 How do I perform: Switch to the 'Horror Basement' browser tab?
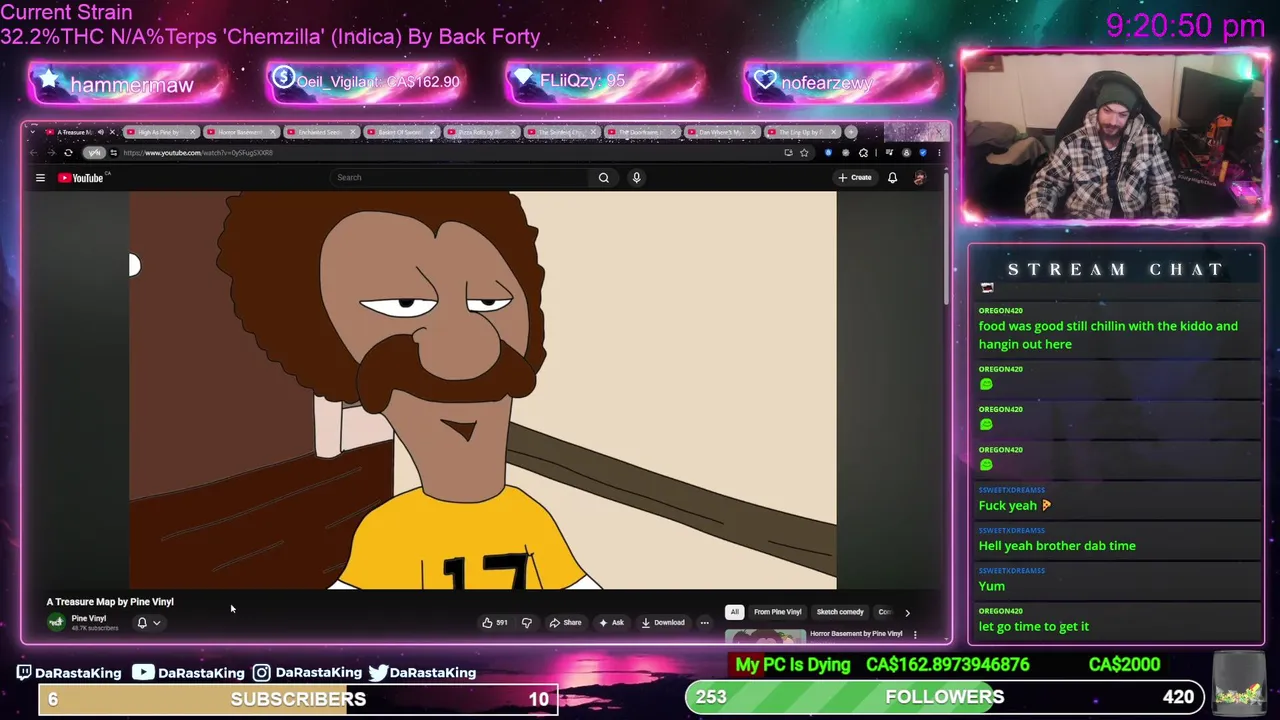[x=240, y=132]
